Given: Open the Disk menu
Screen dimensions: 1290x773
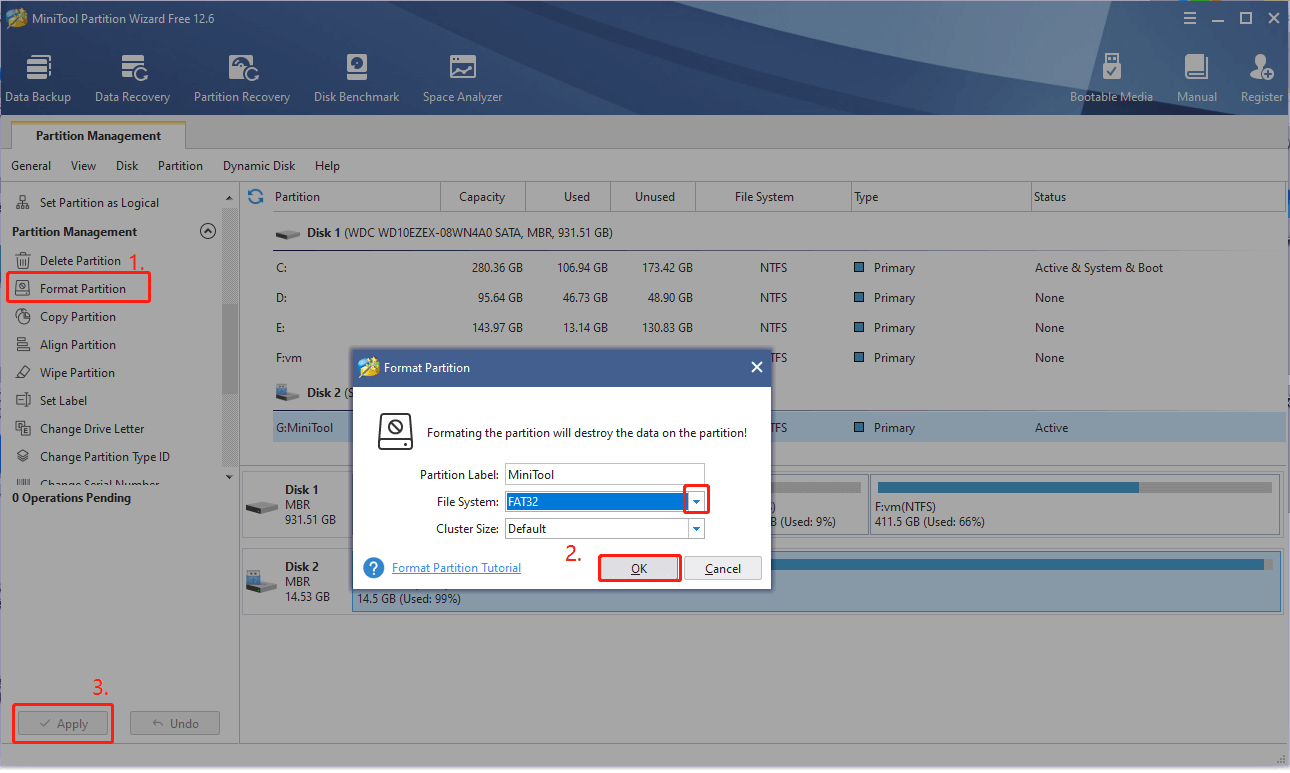Looking at the screenshot, I should point(127,166).
